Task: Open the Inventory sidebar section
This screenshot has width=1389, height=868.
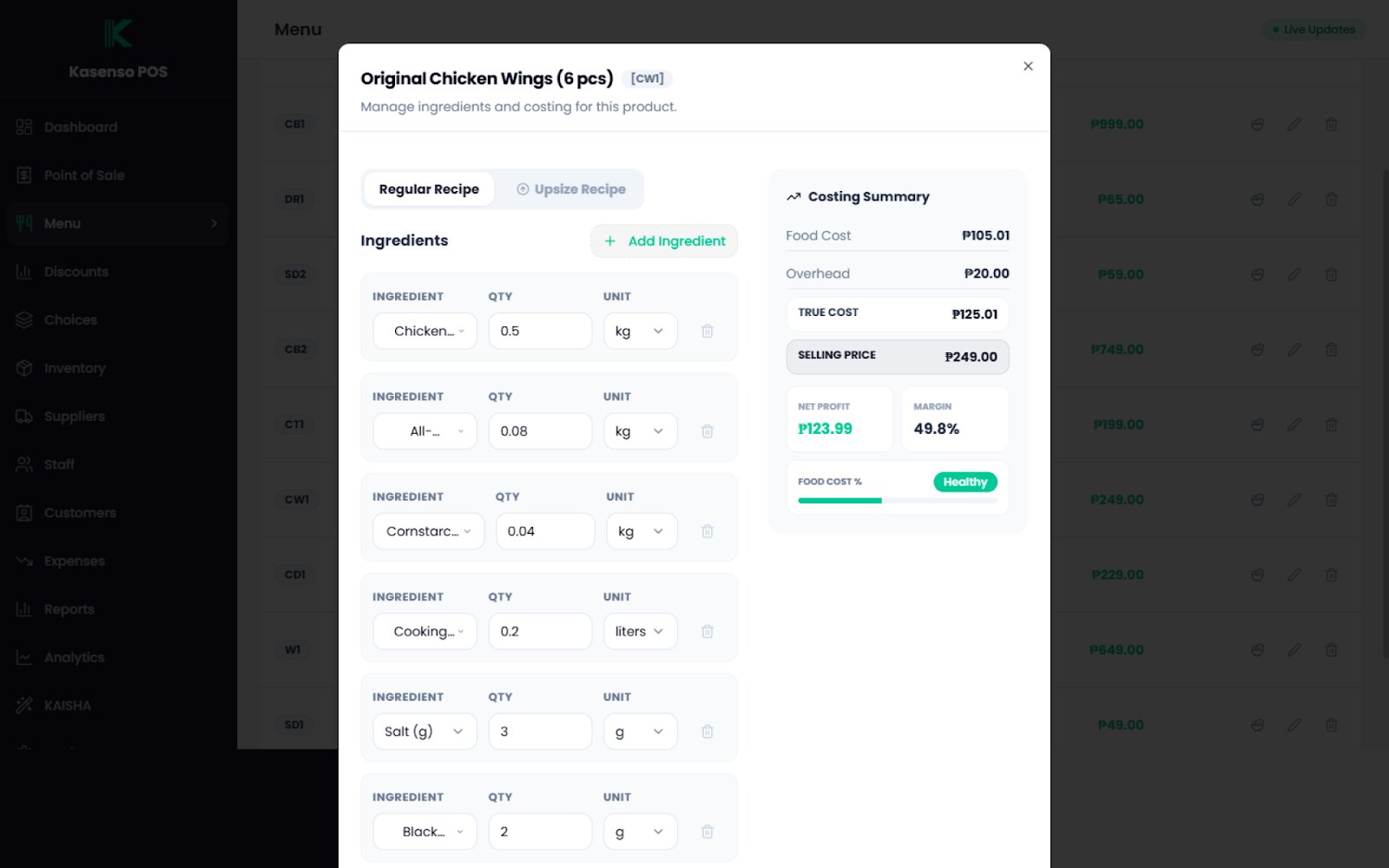Action: pos(118,368)
